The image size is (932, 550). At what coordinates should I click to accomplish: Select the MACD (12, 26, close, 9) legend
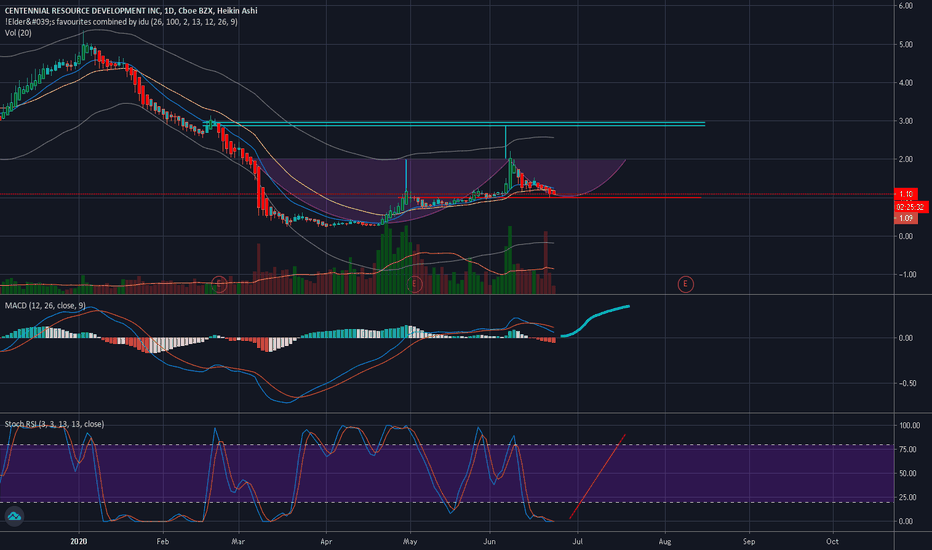coord(45,306)
